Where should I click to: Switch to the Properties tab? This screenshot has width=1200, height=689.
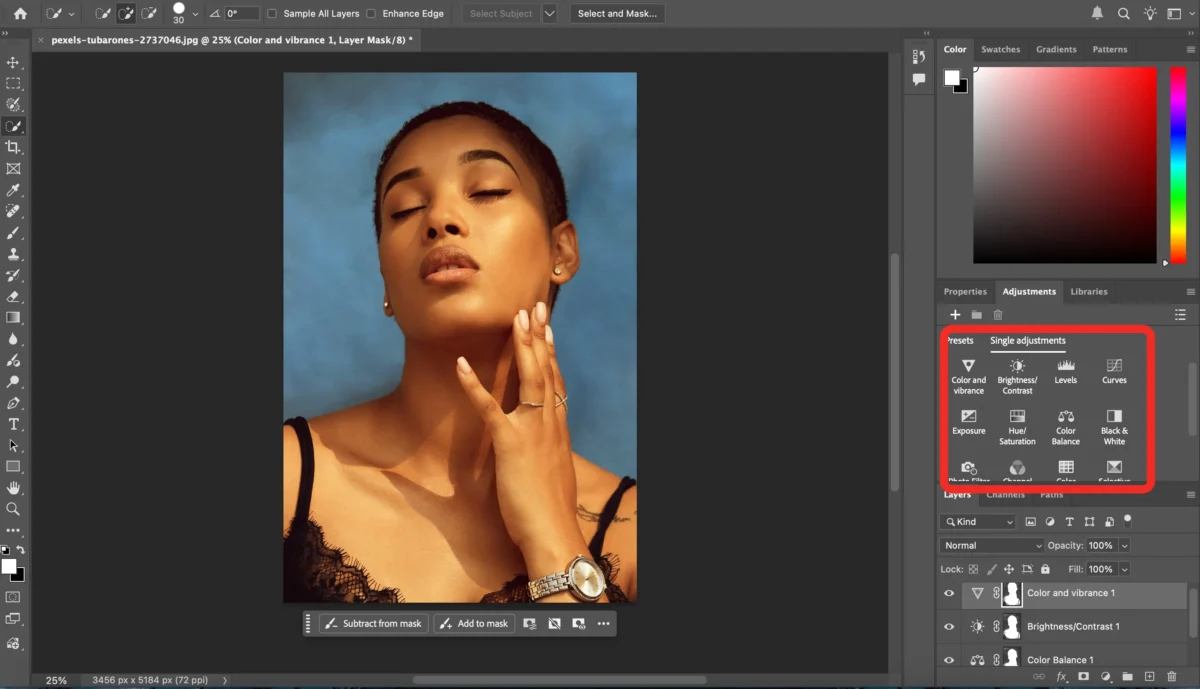pos(965,292)
